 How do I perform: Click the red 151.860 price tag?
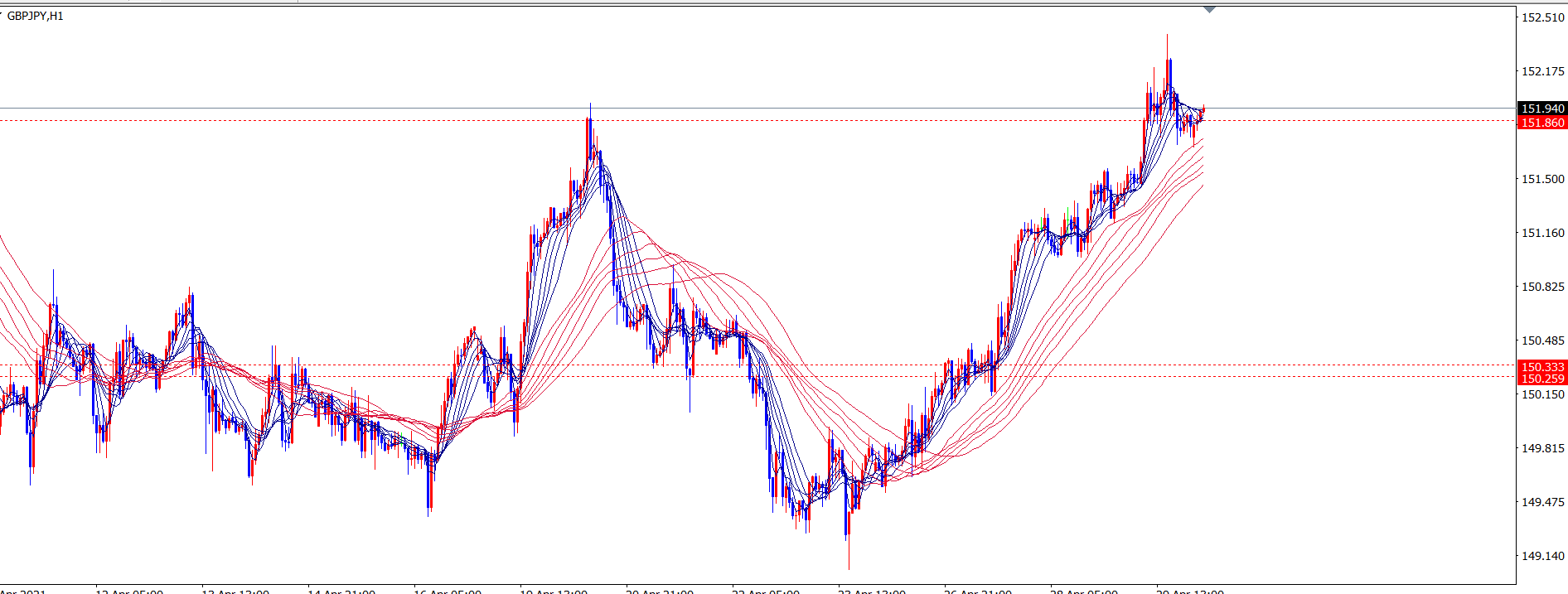(1542, 123)
